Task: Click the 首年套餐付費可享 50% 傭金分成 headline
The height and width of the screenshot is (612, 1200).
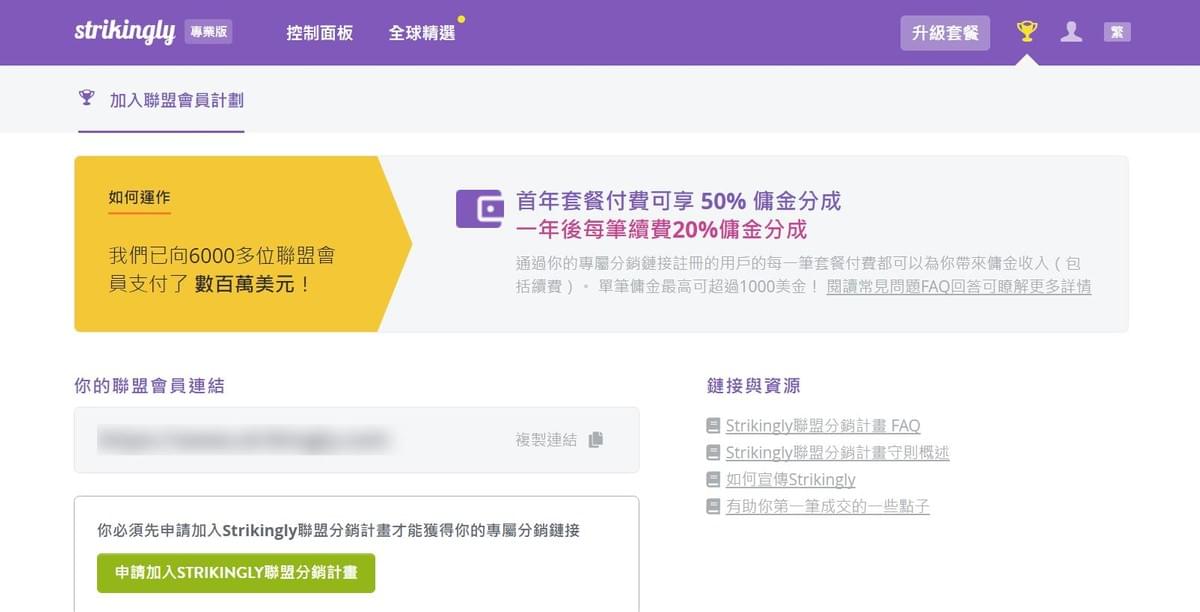Action: point(678,200)
